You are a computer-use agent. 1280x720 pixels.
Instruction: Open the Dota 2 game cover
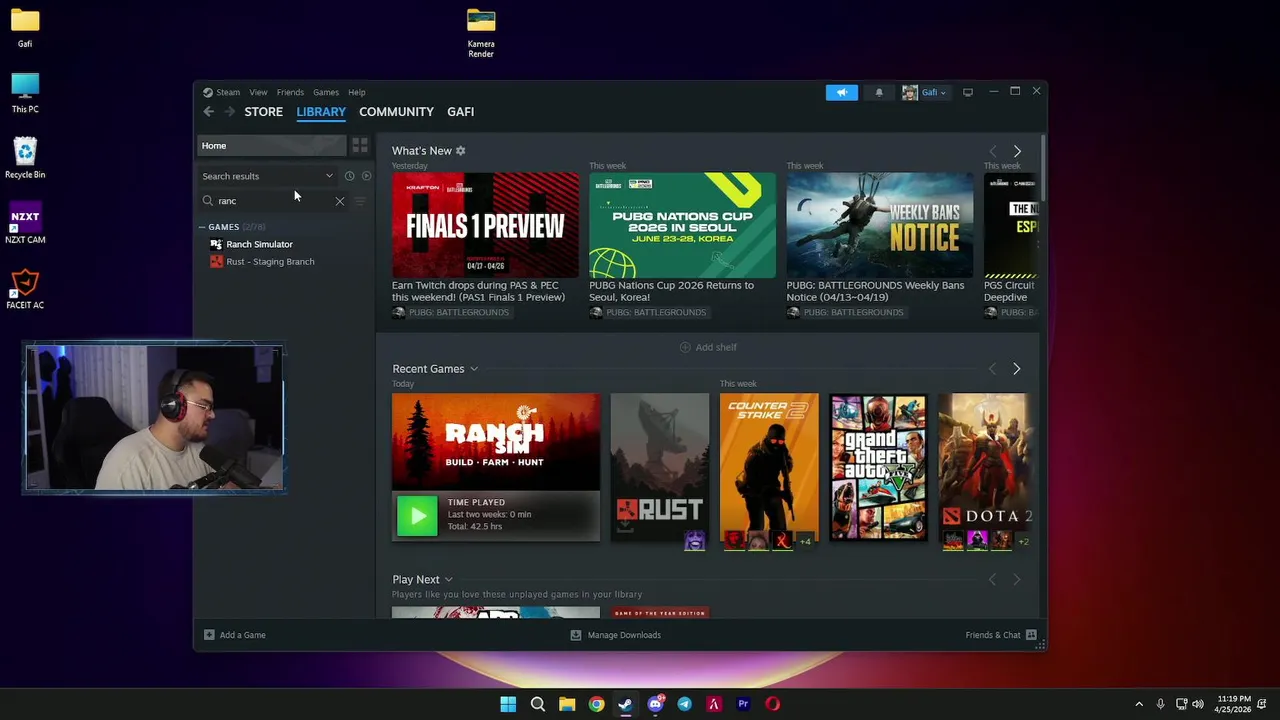click(x=988, y=468)
